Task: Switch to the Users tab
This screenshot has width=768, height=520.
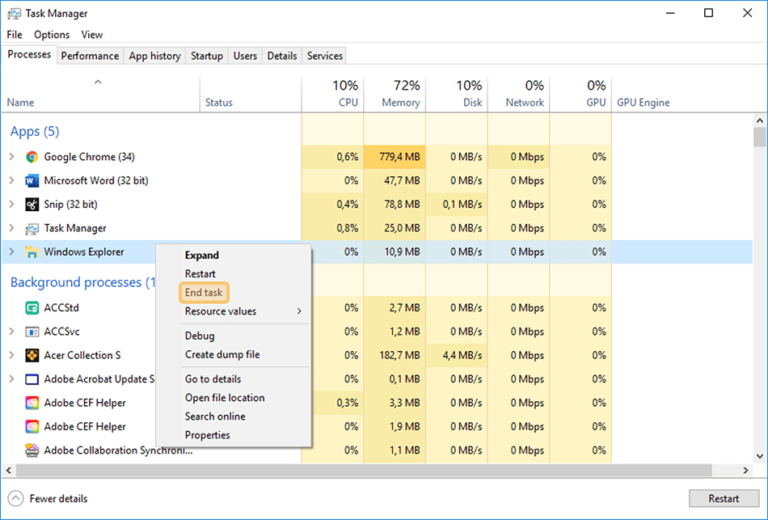Action: click(245, 56)
